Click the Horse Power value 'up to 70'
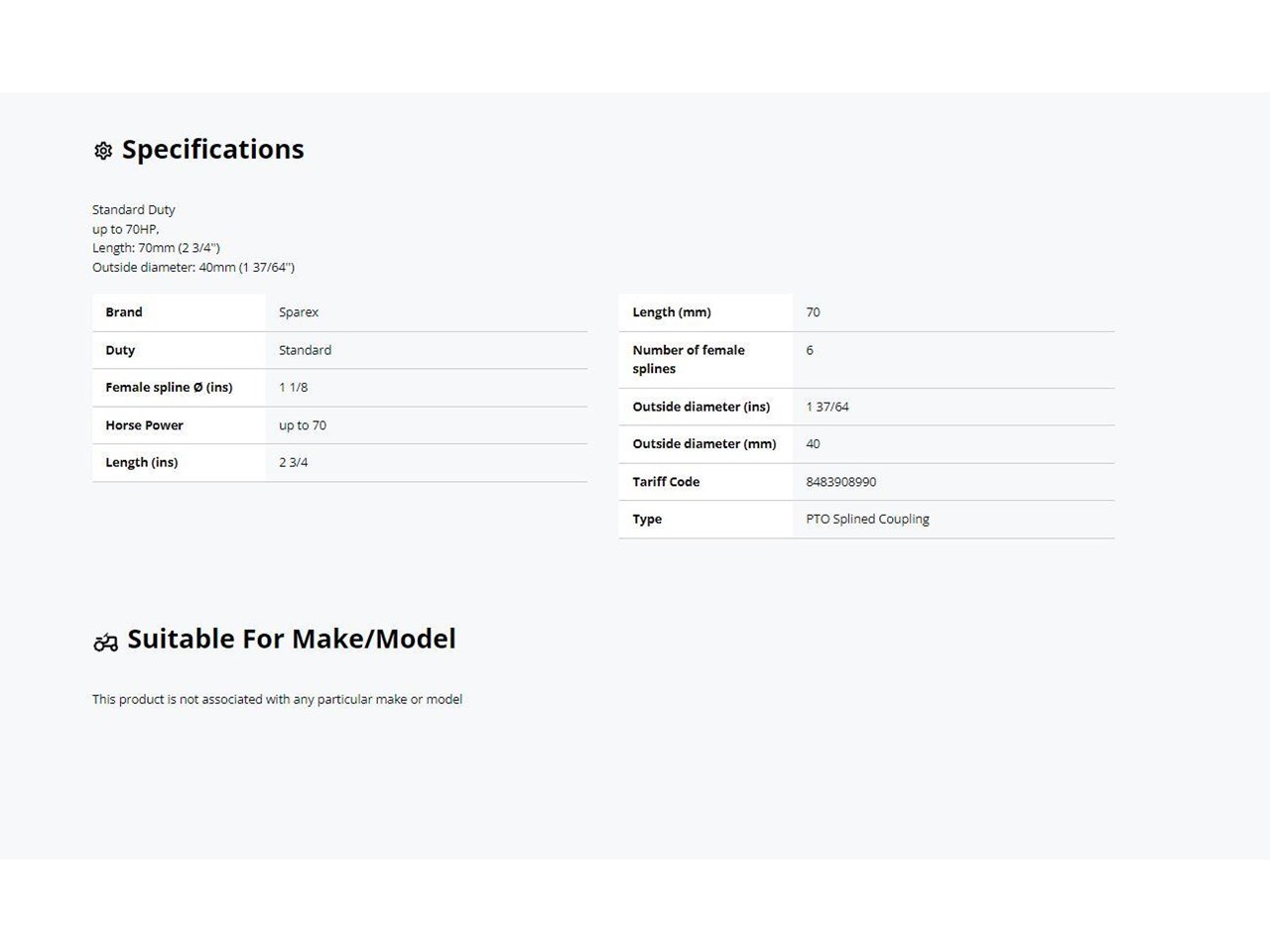The image size is (1270, 952). point(303,425)
